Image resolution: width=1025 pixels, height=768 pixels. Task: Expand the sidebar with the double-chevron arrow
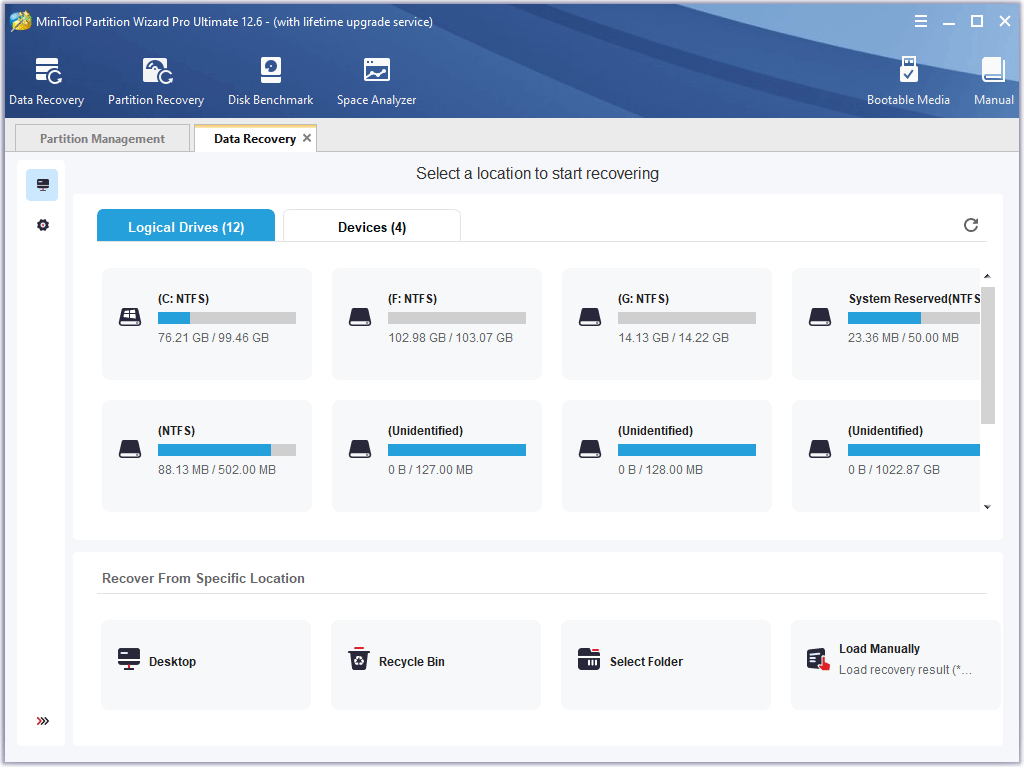pos(42,721)
